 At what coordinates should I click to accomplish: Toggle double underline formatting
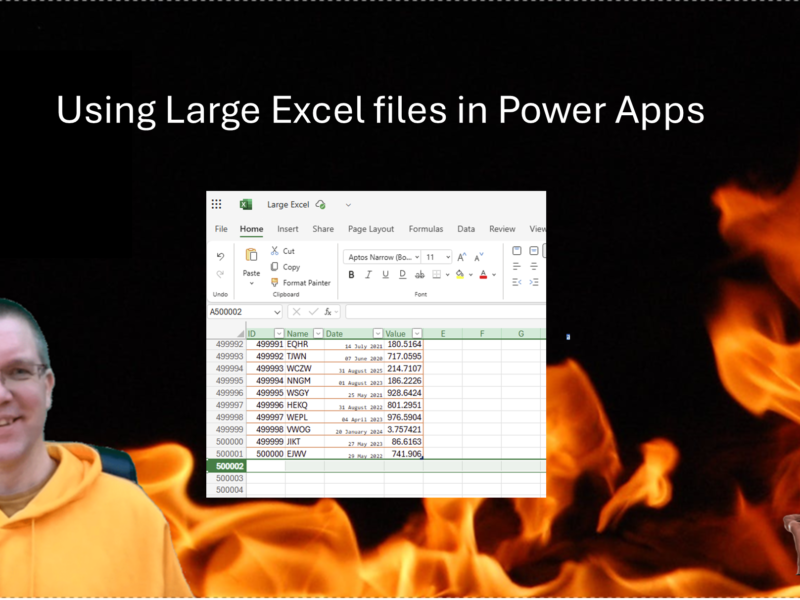403,275
